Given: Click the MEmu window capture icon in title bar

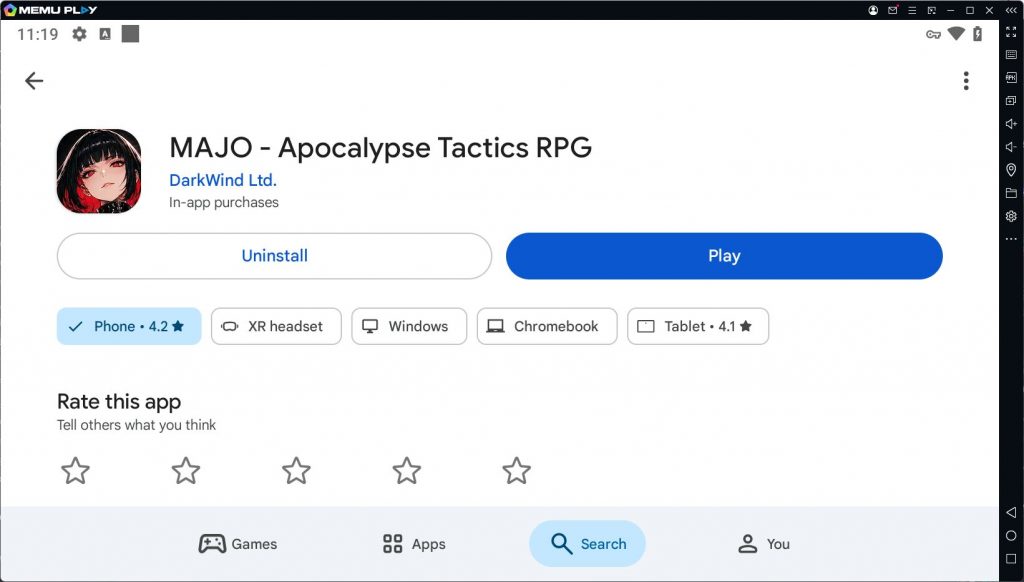Looking at the screenshot, I should click(932, 10).
